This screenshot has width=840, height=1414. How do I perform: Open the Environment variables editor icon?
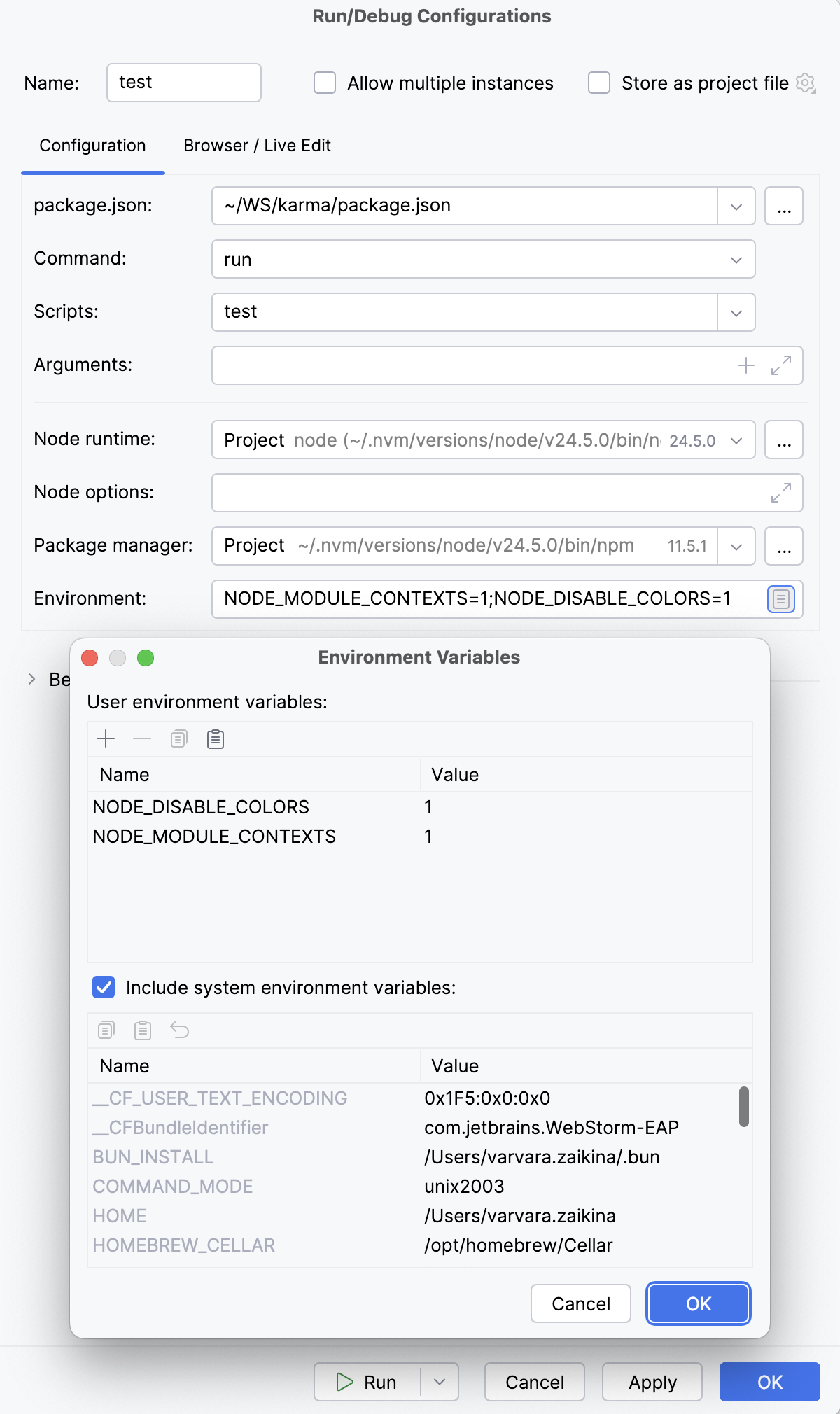(781, 599)
